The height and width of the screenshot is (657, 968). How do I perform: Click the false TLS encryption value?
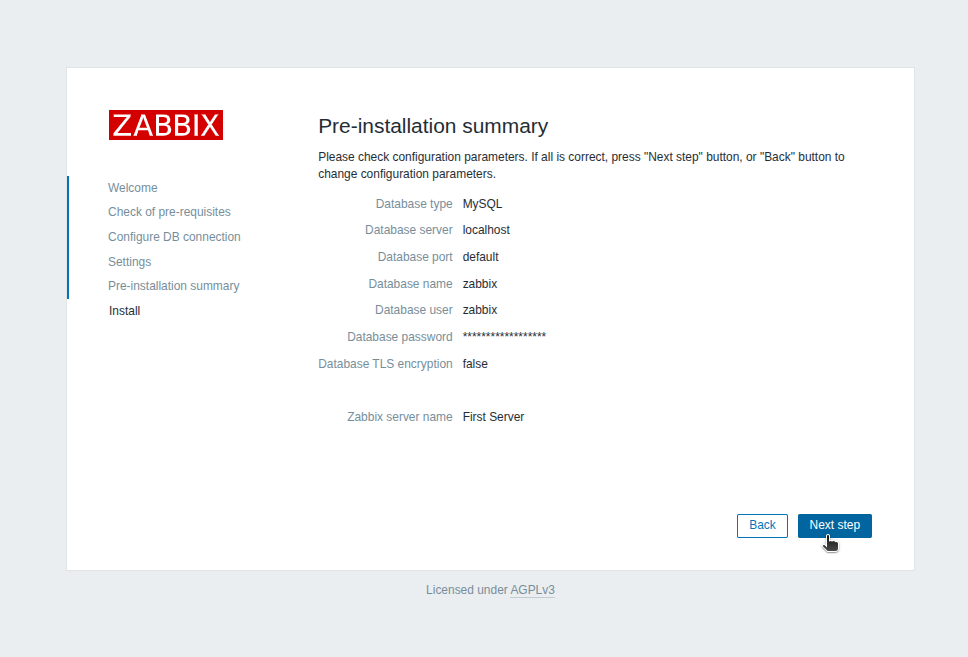point(475,364)
